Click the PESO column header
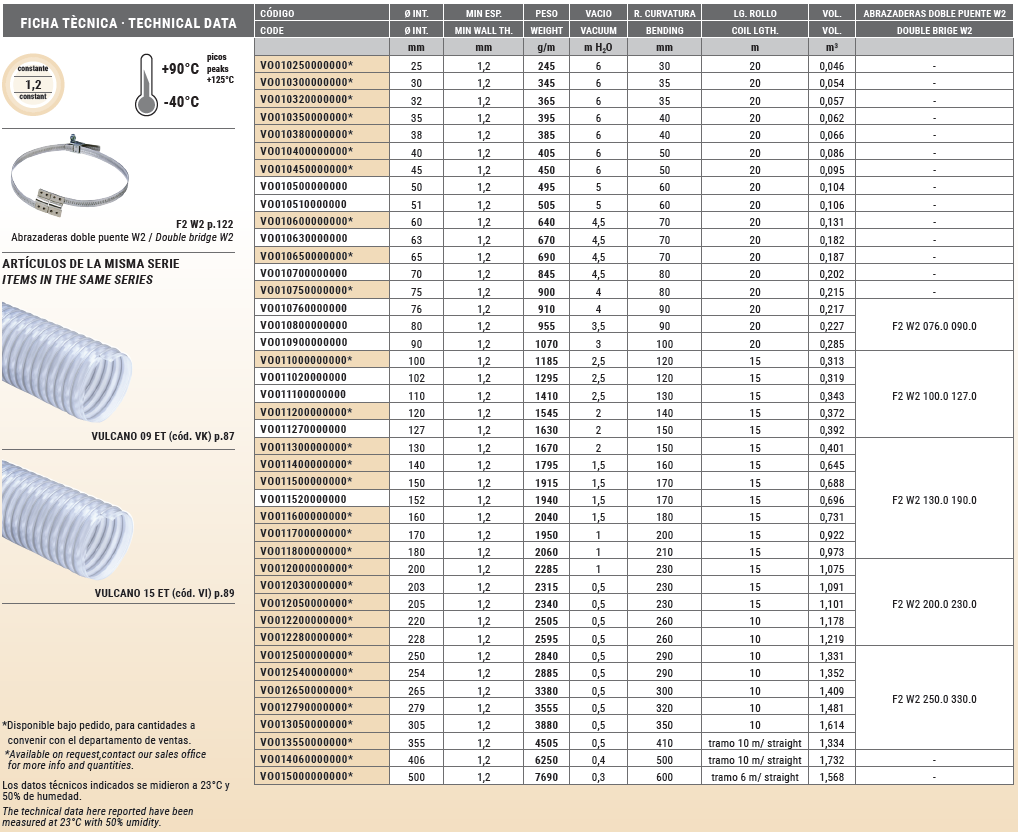The height and width of the screenshot is (832, 1018). coord(545,13)
